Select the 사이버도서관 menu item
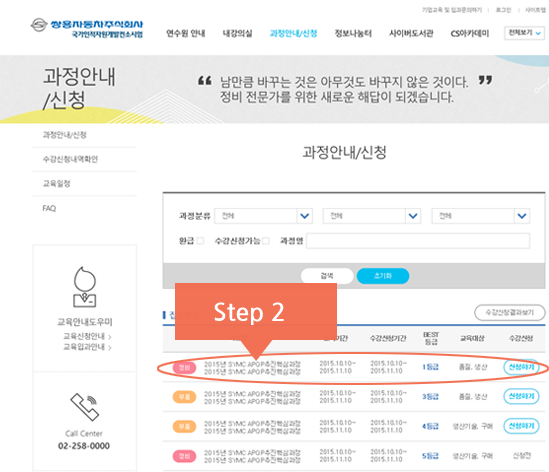Image resolution: width=549 pixels, height=472 pixels. coord(411,33)
